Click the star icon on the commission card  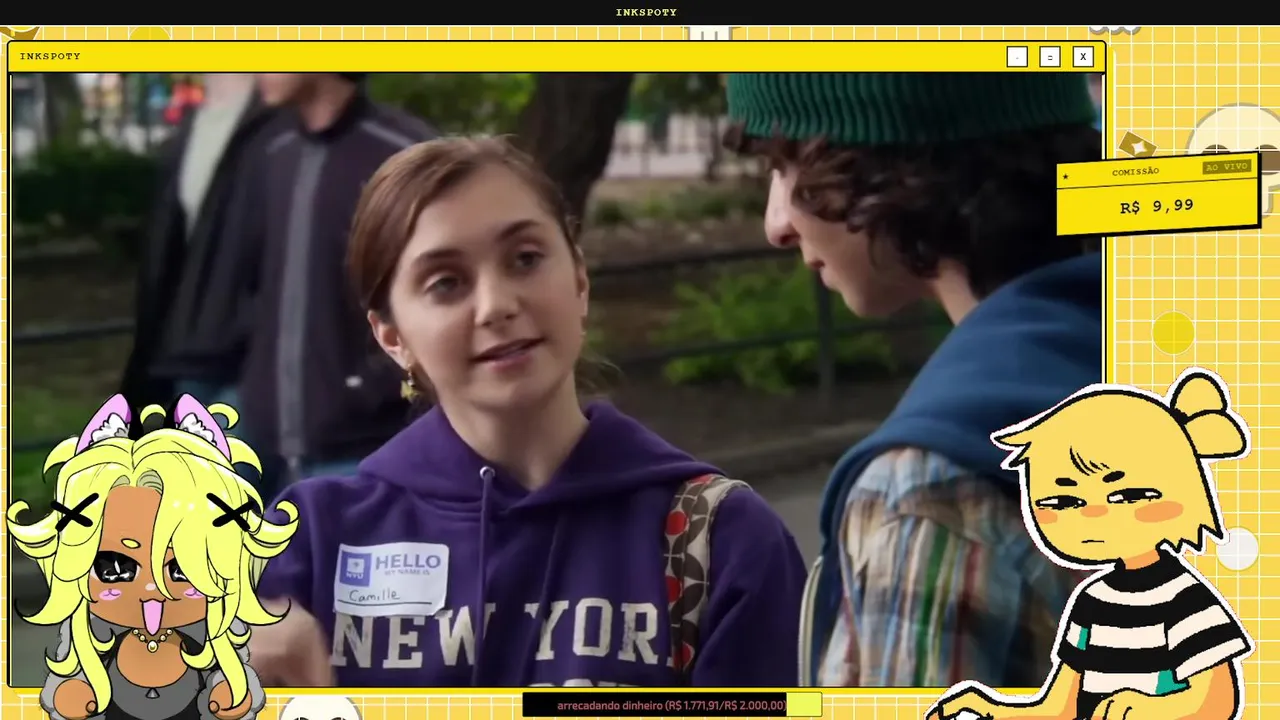(x=1066, y=177)
